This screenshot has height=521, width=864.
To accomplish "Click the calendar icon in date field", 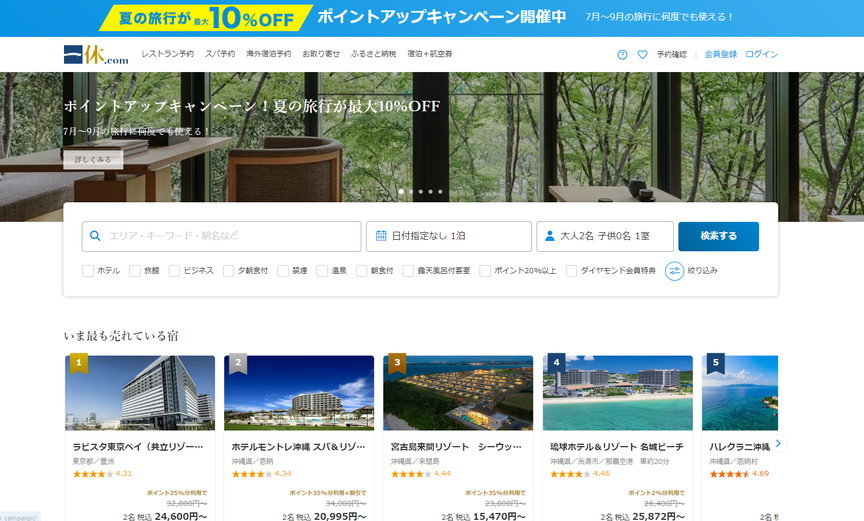I will tap(381, 236).
